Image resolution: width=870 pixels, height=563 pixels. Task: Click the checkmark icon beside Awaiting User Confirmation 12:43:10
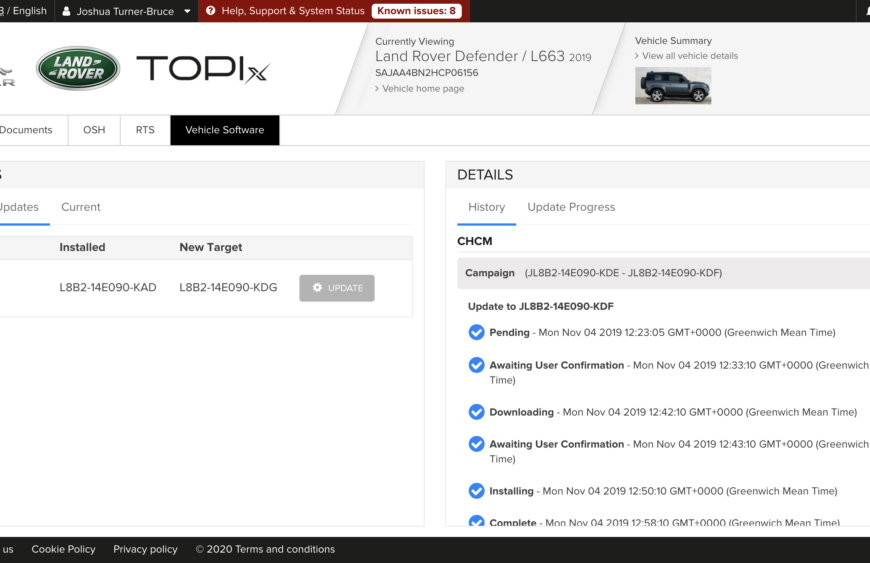(476, 444)
